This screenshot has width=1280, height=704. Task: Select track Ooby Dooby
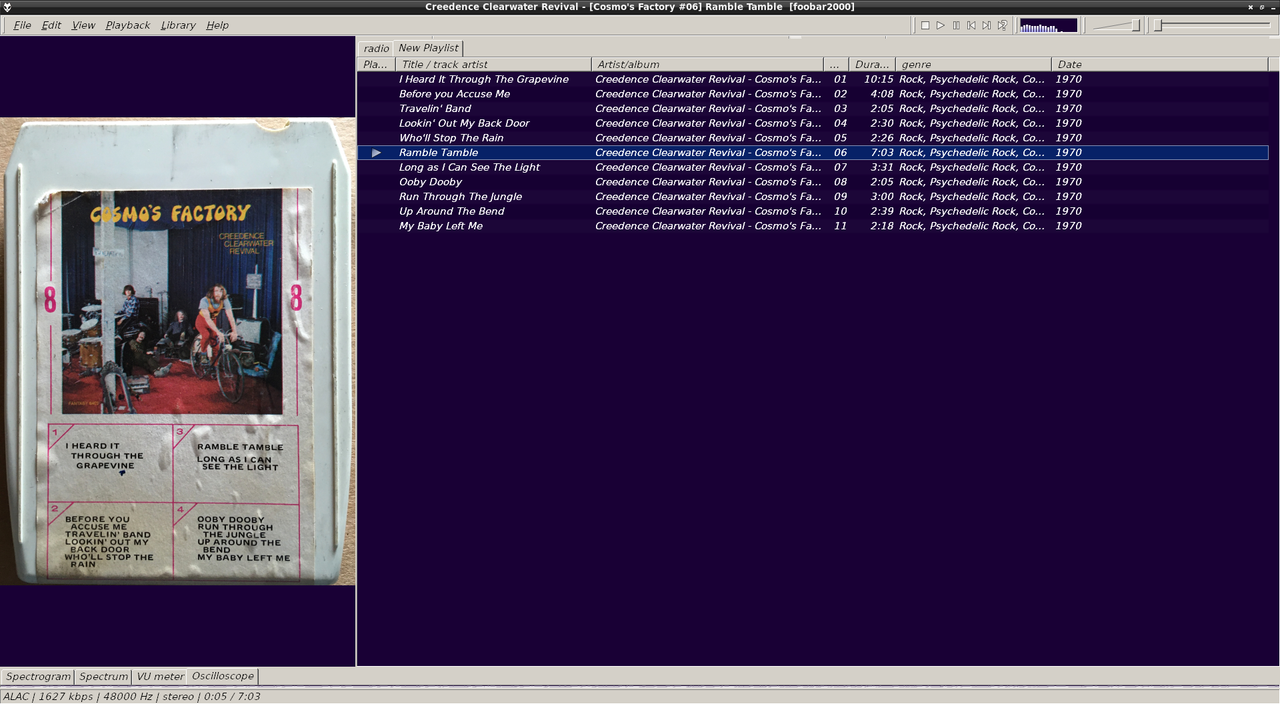pyautogui.click(x=813, y=182)
